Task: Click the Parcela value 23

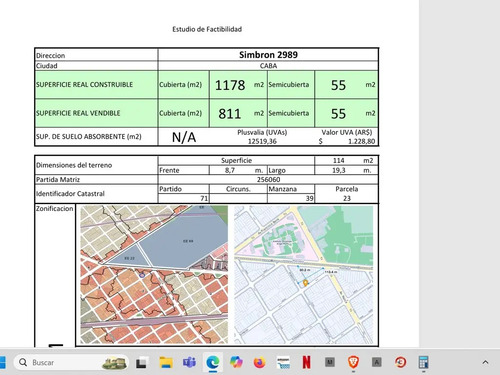Action: [x=347, y=198]
